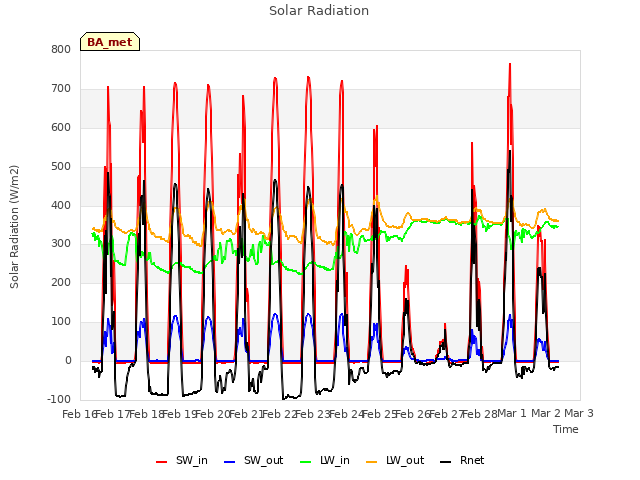Screen dimensions: 640x480
Task: Click the highest red SW_in peak on Mar 1
Action: pos(510,64)
